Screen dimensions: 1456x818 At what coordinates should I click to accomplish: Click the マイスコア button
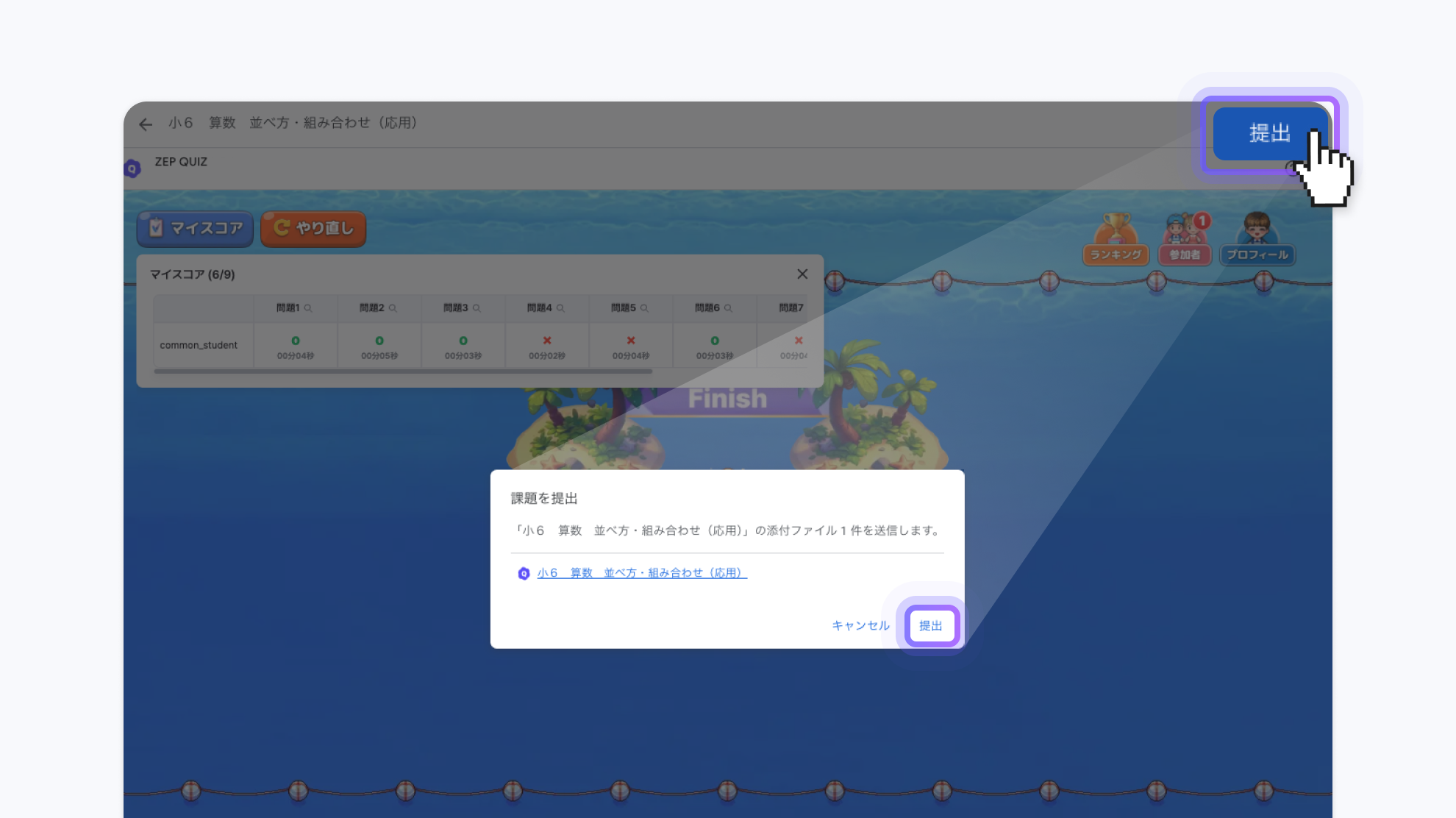196,229
